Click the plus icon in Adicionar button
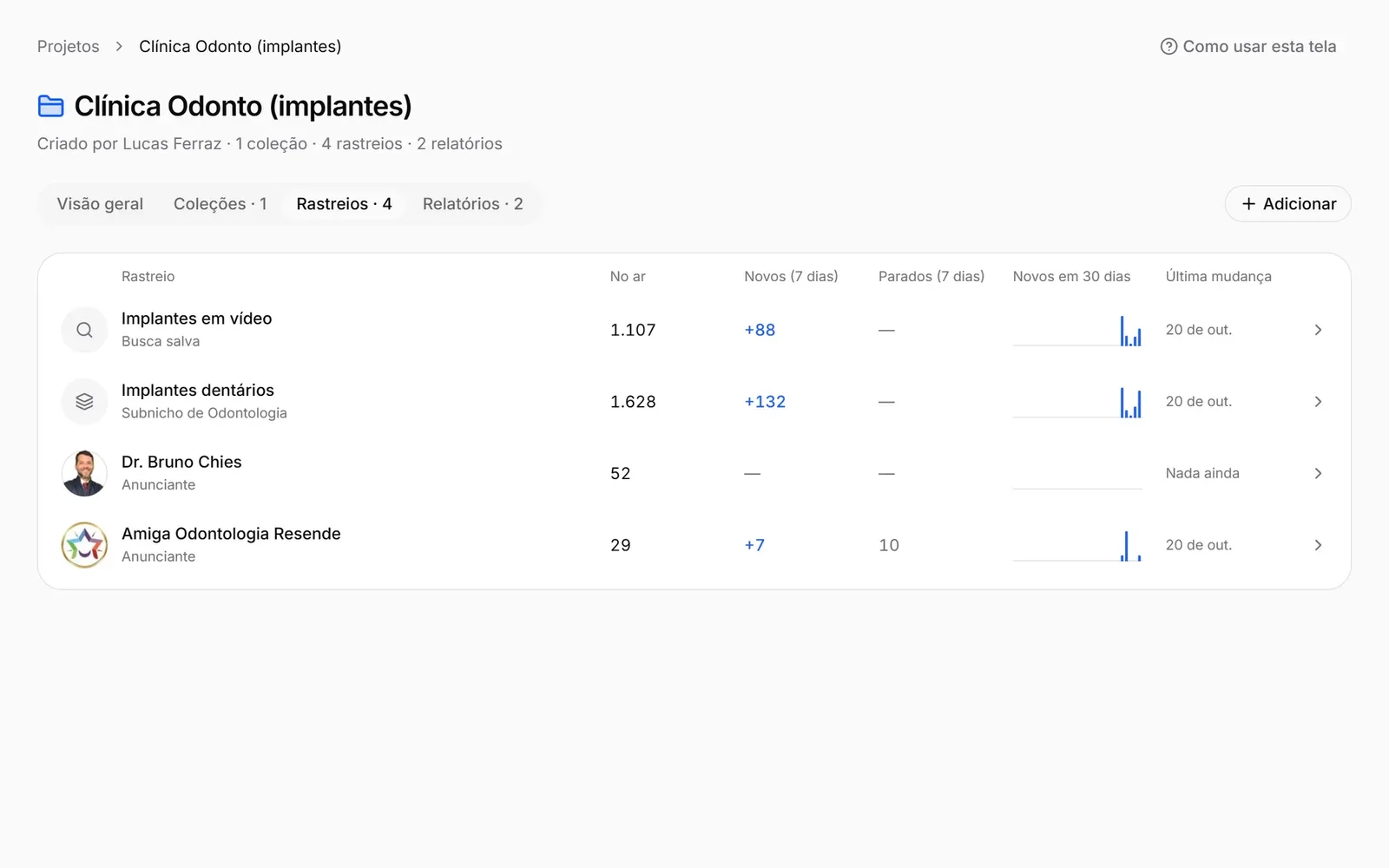The height and width of the screenshot is (868, 1389). pos(1248,204)
